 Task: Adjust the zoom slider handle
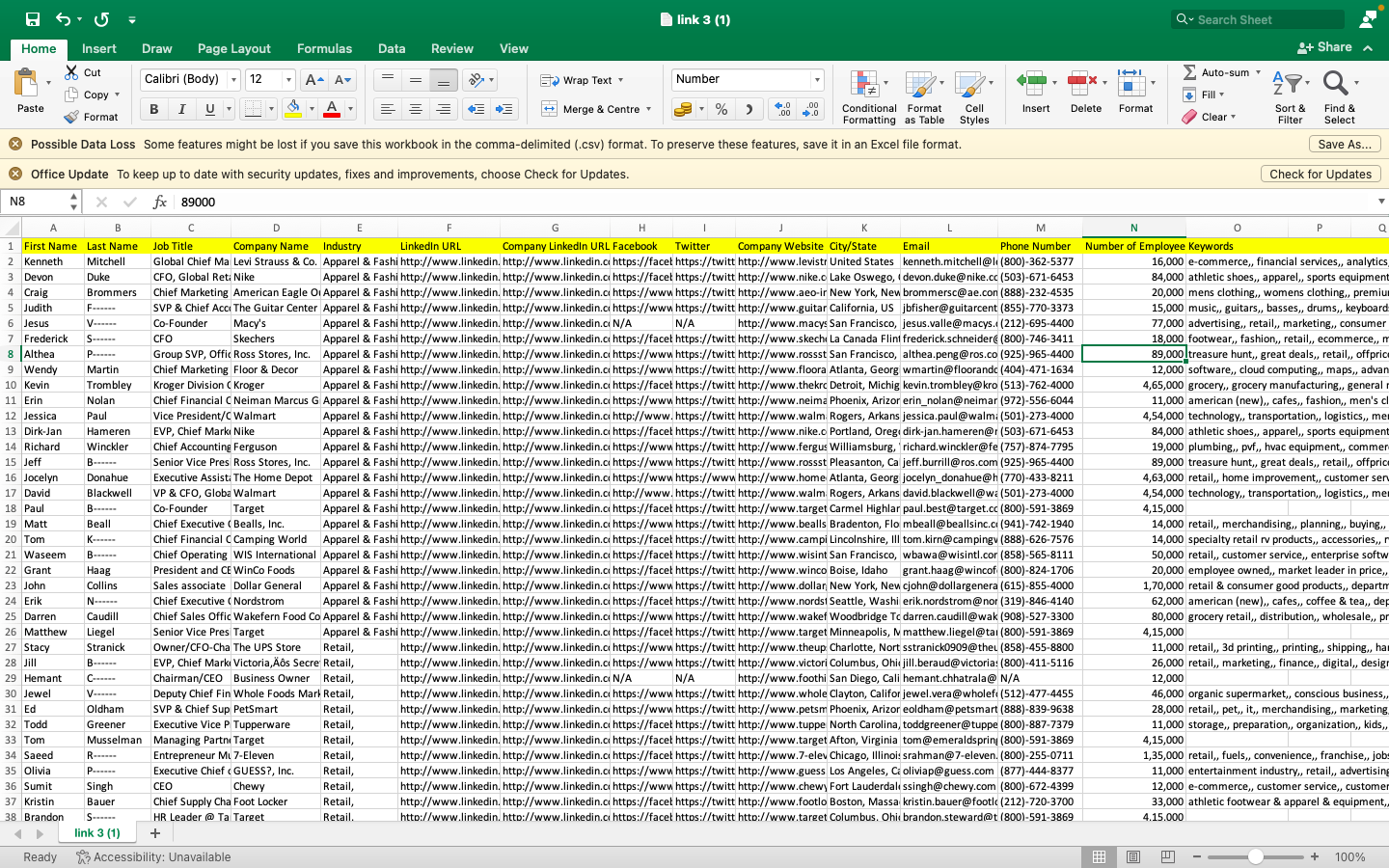point(1255,856)
